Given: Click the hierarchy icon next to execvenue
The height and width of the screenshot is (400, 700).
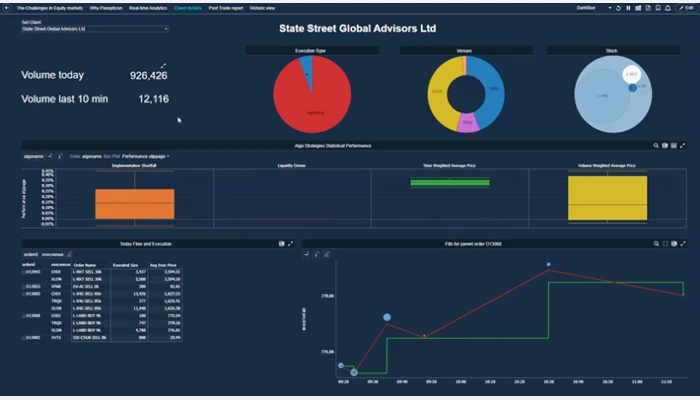Looking at the screenshot, I should click(x=69, y=254).
